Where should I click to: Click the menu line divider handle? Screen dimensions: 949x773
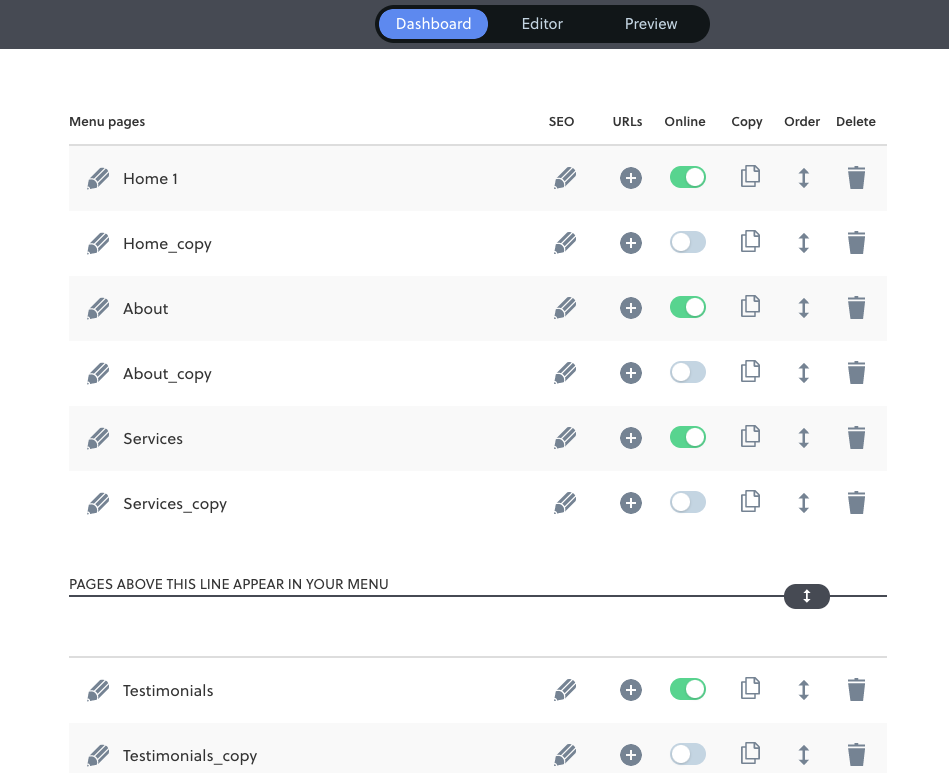pyautogui.click(x=806, y=596)
